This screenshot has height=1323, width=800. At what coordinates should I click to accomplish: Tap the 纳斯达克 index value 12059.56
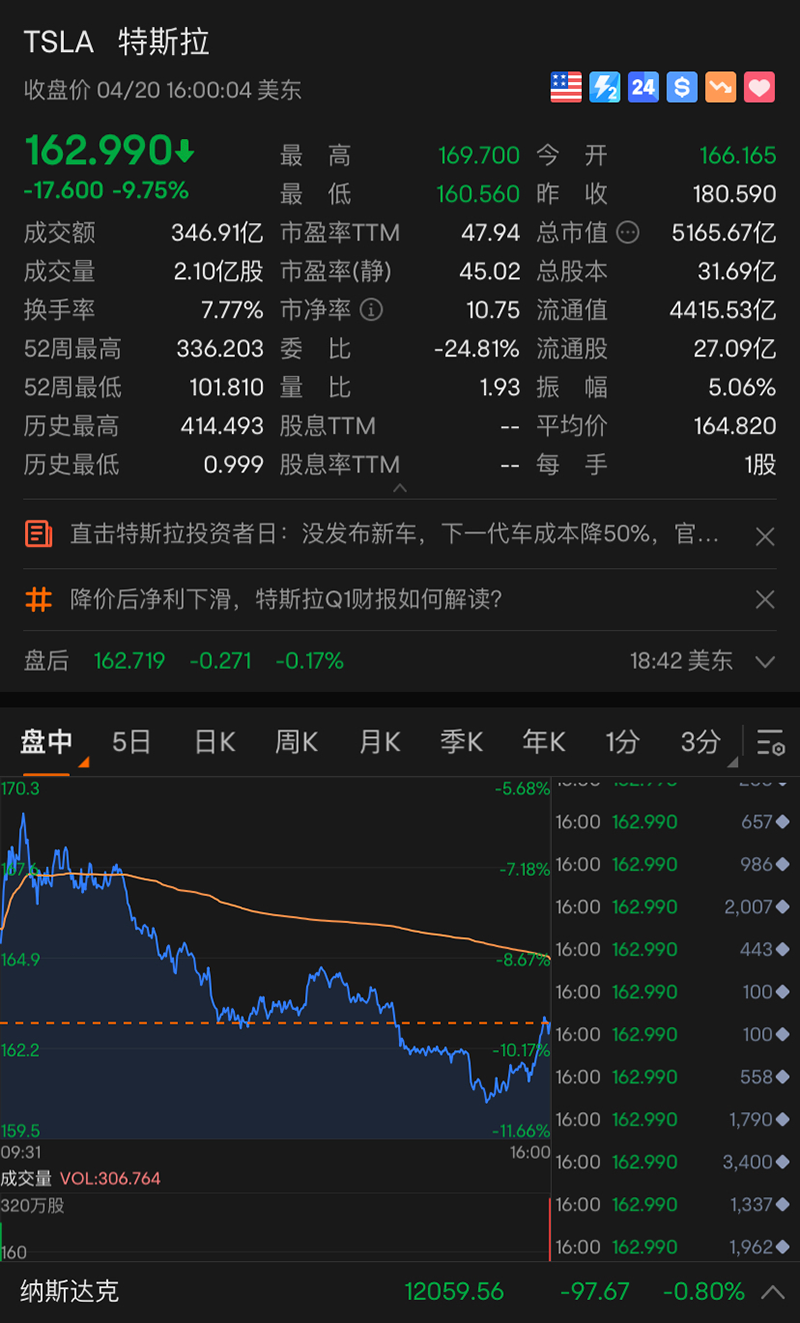pyautogui.click(x=454, y=1291)
